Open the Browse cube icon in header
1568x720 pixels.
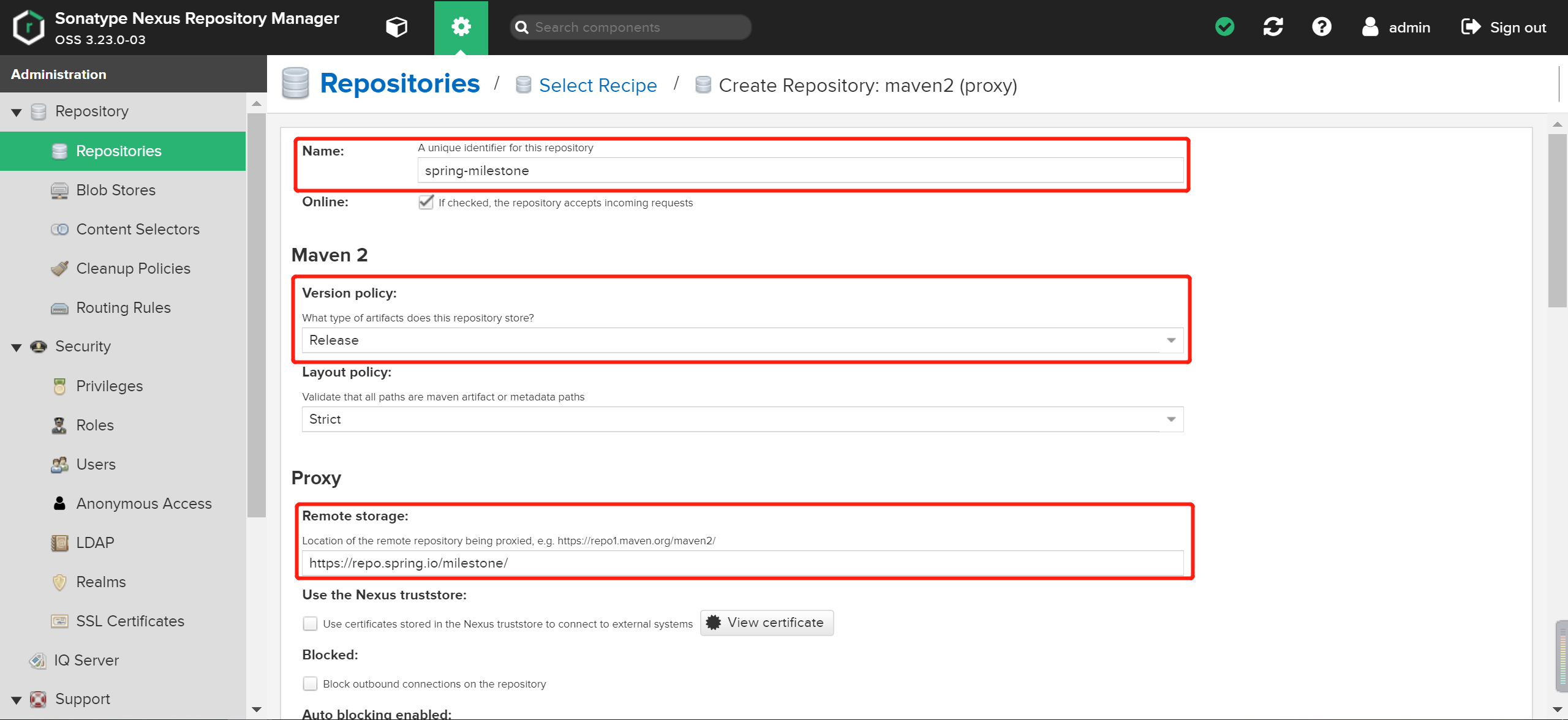[396, 27]
